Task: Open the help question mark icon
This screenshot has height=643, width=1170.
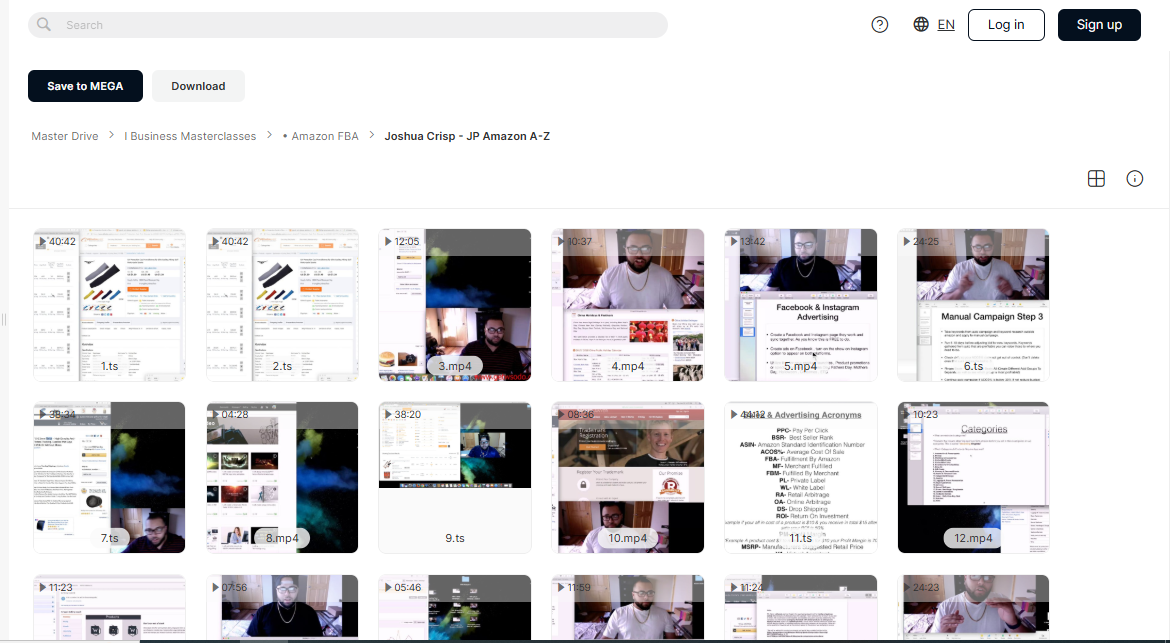Action: tap(880, 25)
